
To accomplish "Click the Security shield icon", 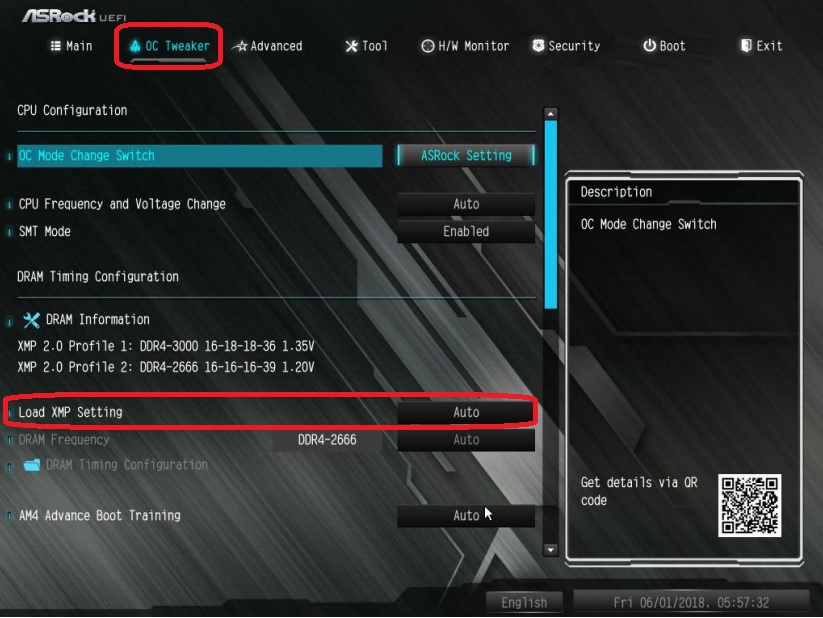I will 538,46.
